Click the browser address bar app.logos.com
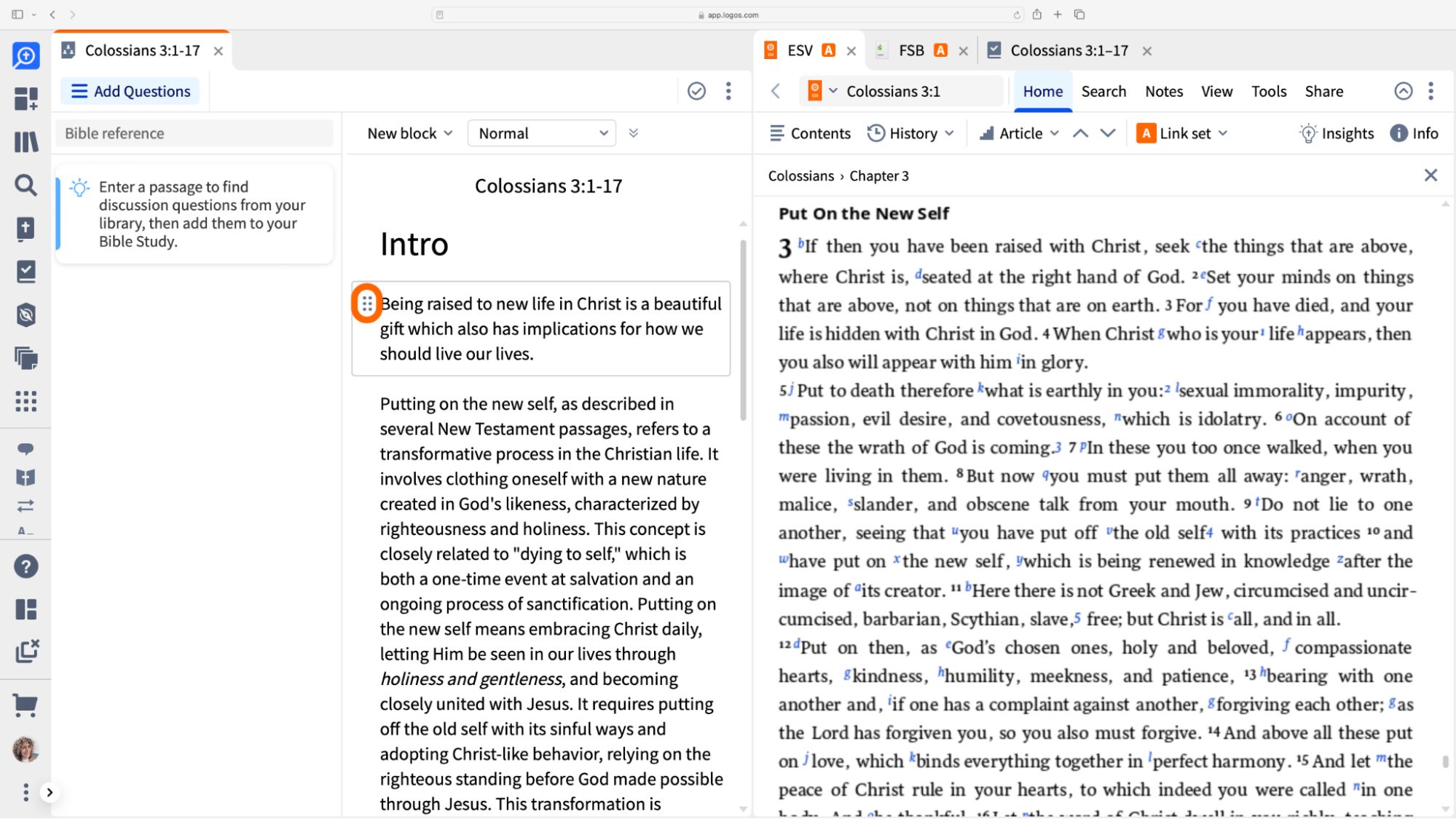The height and width of the screenshot is (819, 1456). [728, 15]
